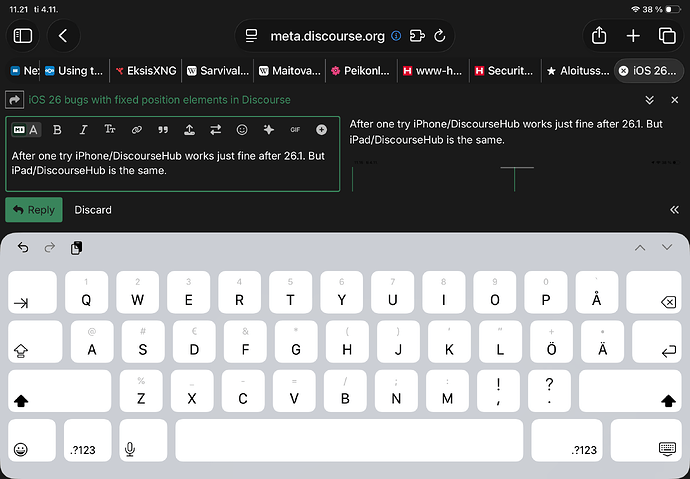Switch to the Sarvival... tab
Screen dimensions: 690x479
coord(218,71)
